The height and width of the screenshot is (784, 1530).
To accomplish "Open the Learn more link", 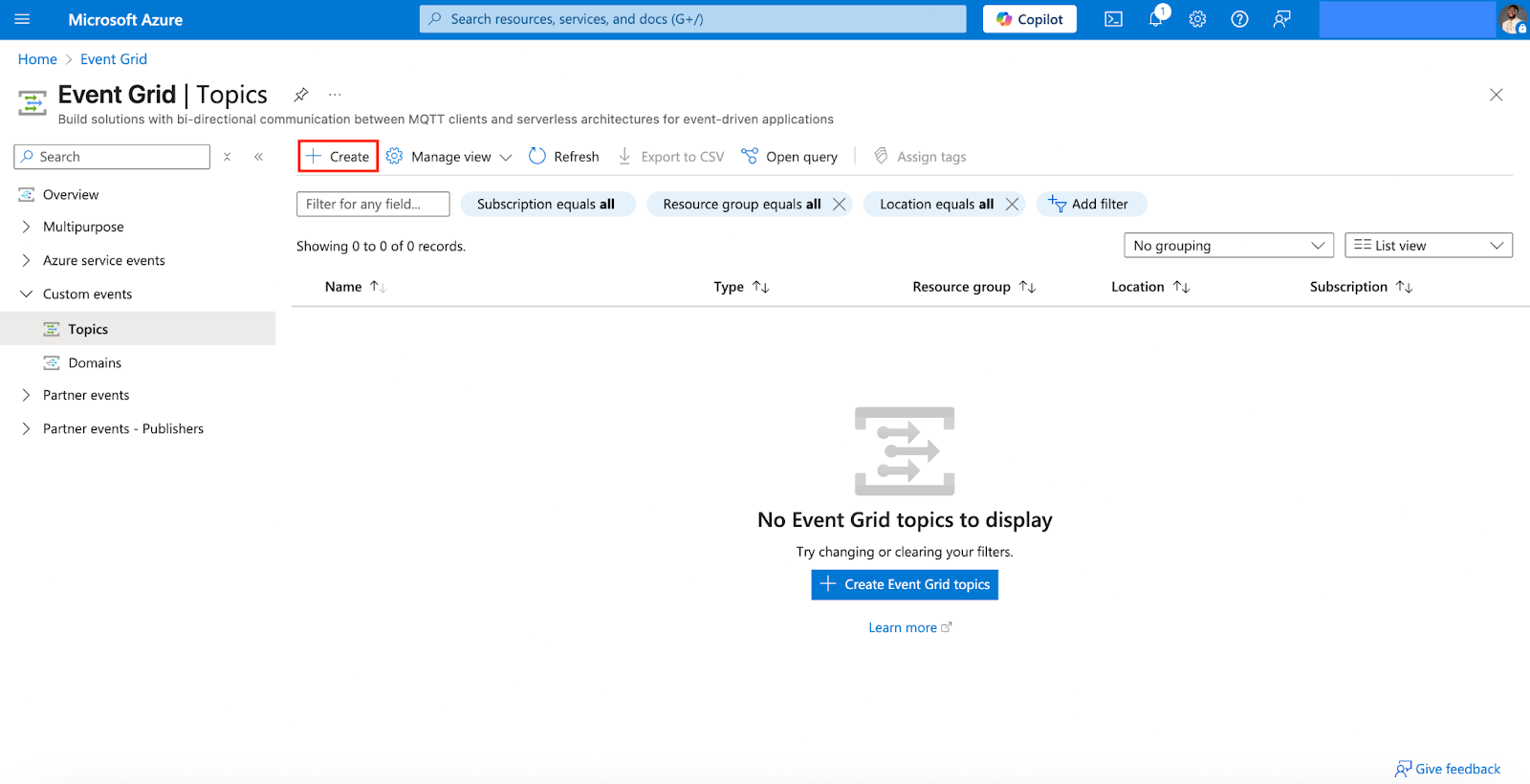I will click(909, 628).
